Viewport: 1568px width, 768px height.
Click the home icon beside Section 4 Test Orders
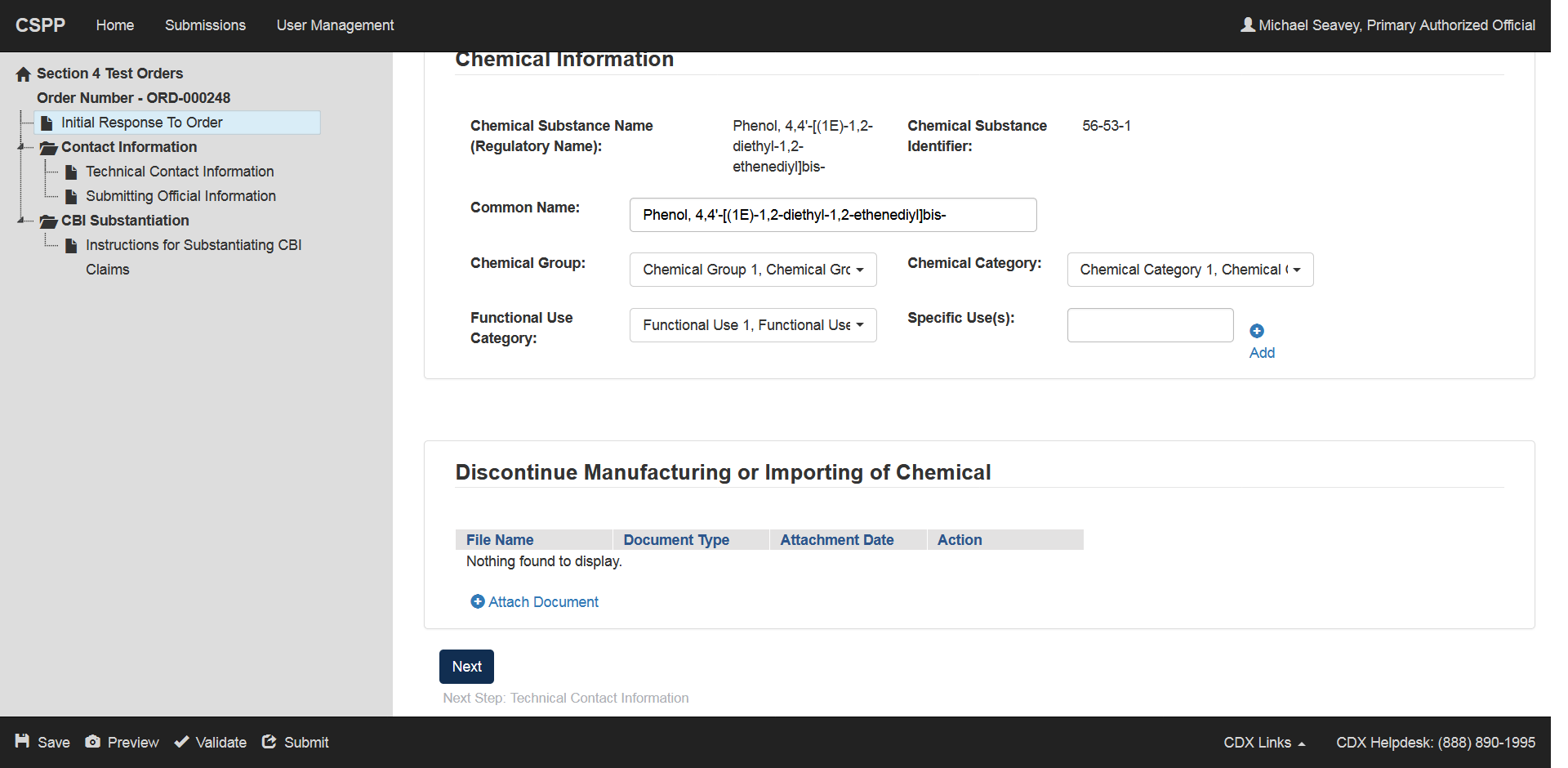point(24,74)
